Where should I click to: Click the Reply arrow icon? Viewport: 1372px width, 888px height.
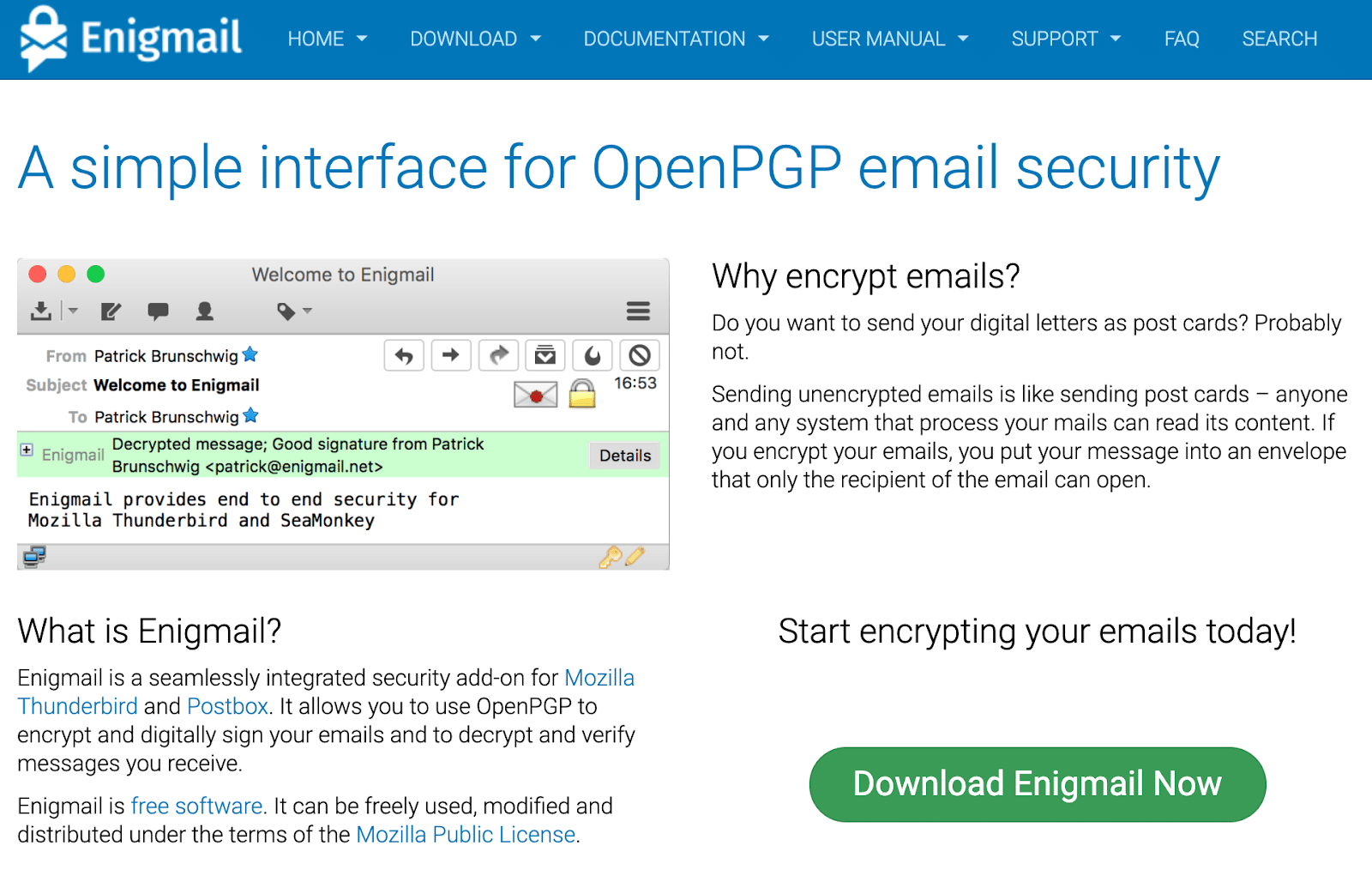point(404,355)
